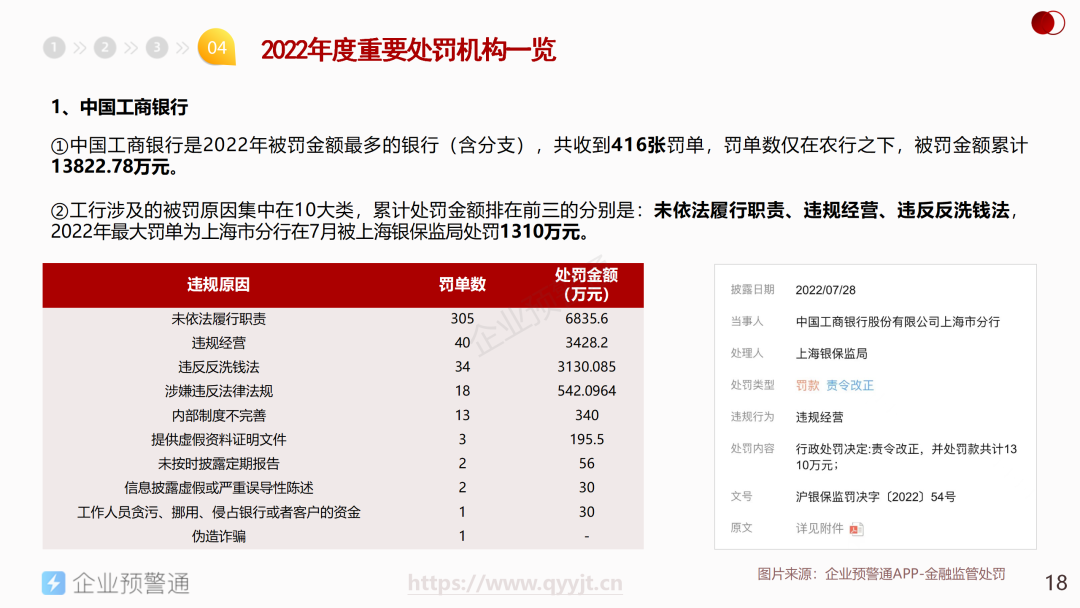
Task: Click the 详见附件 link in the card
Action: 819,528
